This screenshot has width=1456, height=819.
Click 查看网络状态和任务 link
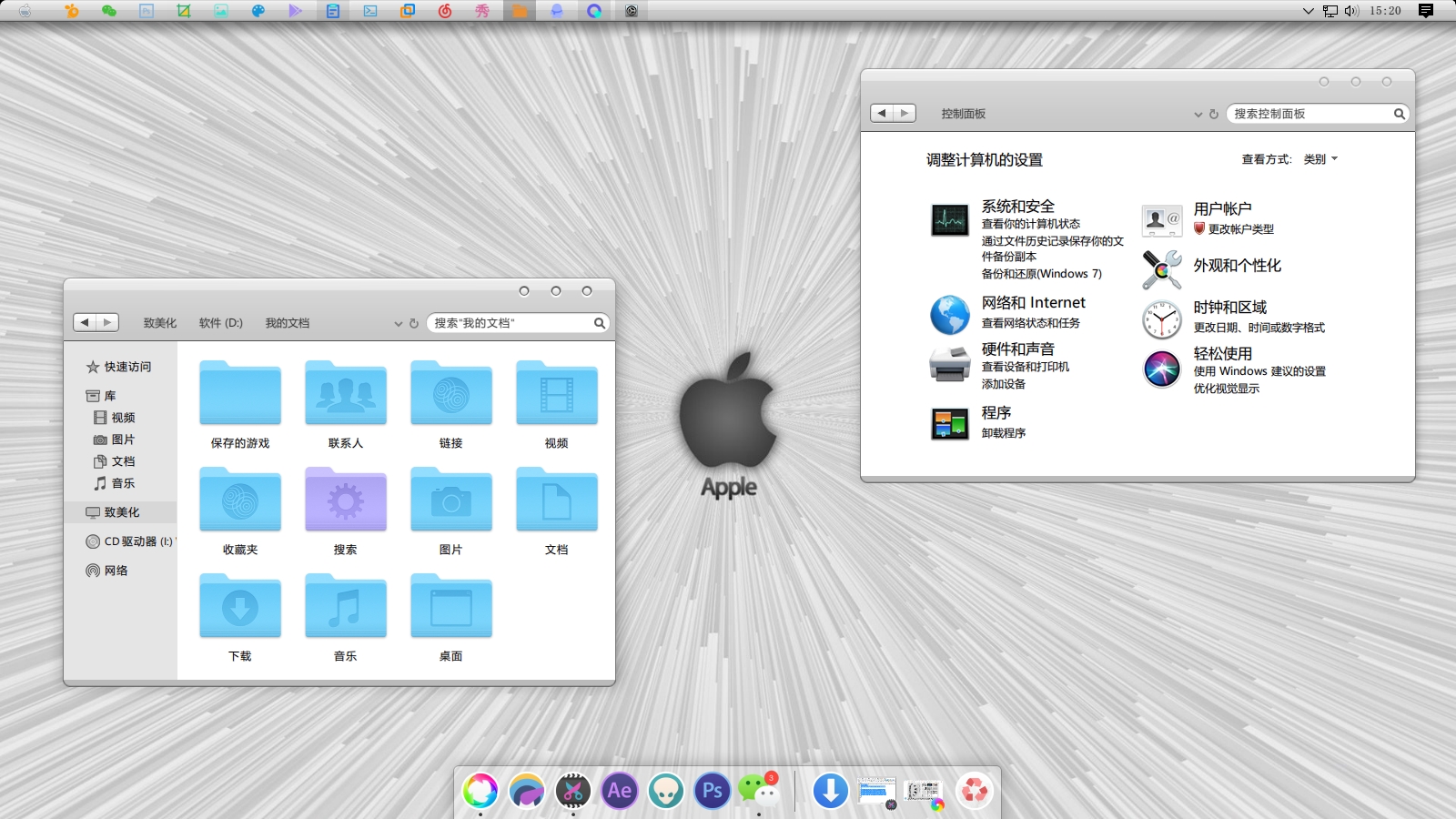pyautogui.click(x=1030, y=323)
